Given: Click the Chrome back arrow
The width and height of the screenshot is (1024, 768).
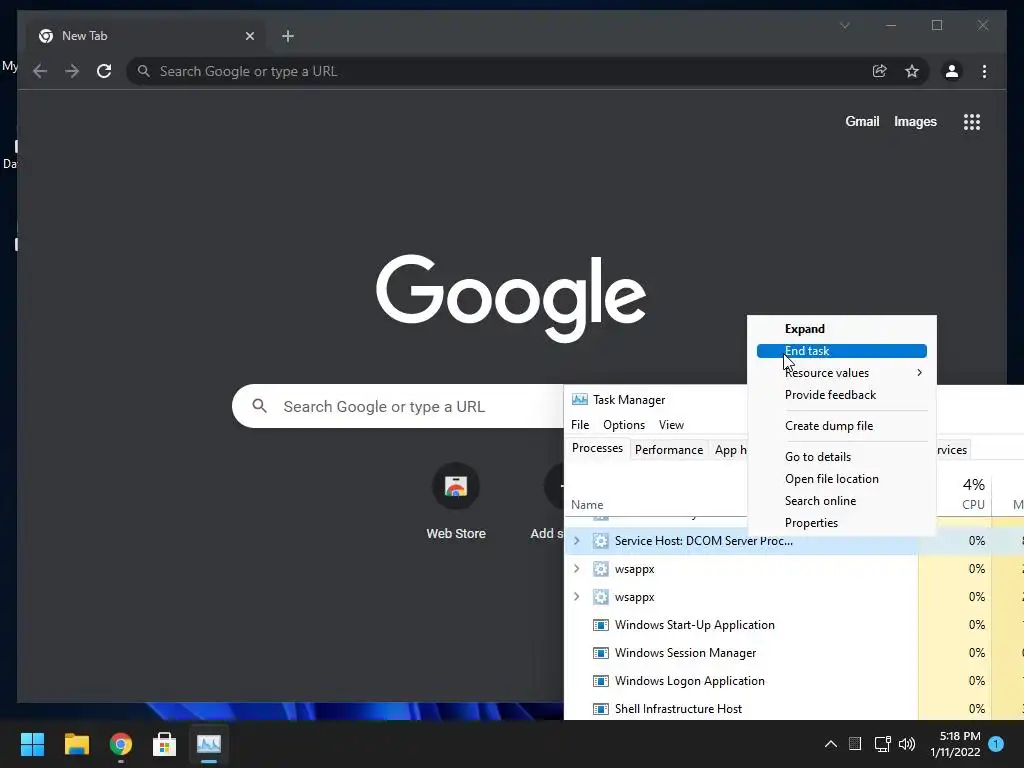Looking at the screenshot, I should 40,71.
